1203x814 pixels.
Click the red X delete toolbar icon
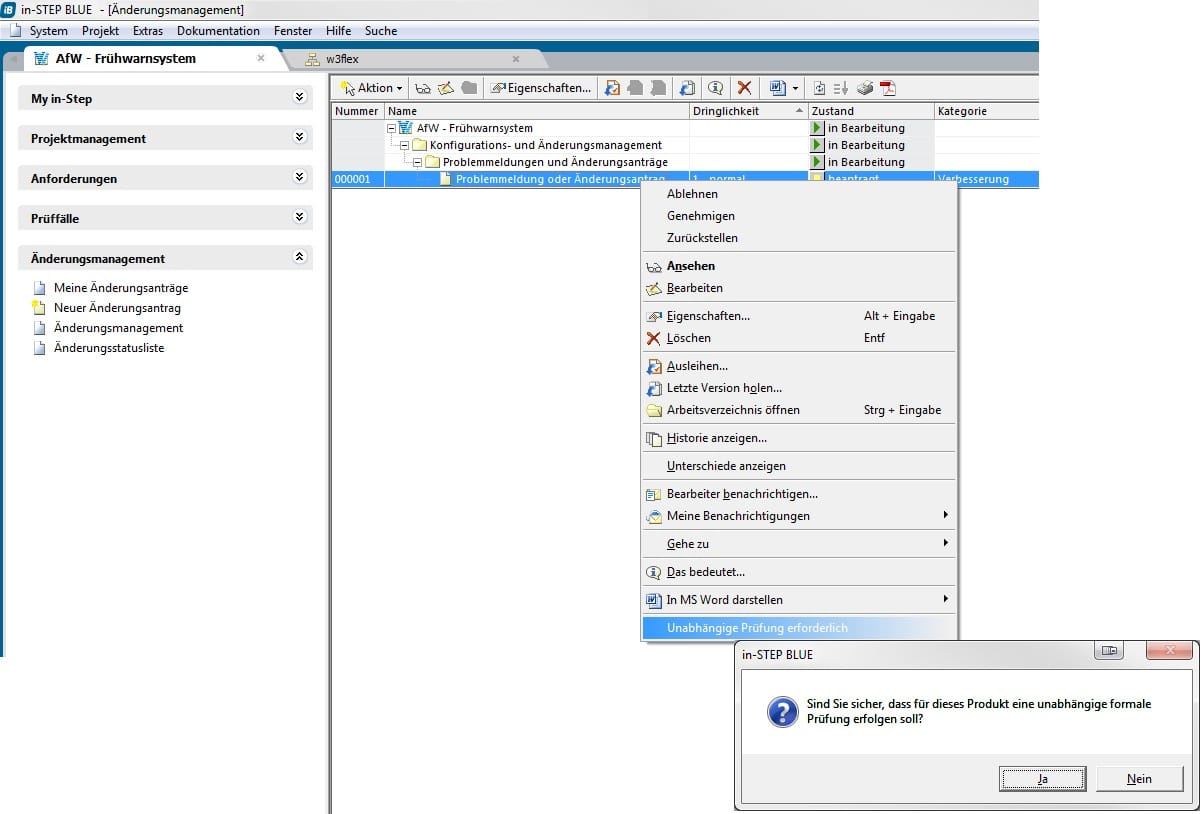(x=744, y=88)
